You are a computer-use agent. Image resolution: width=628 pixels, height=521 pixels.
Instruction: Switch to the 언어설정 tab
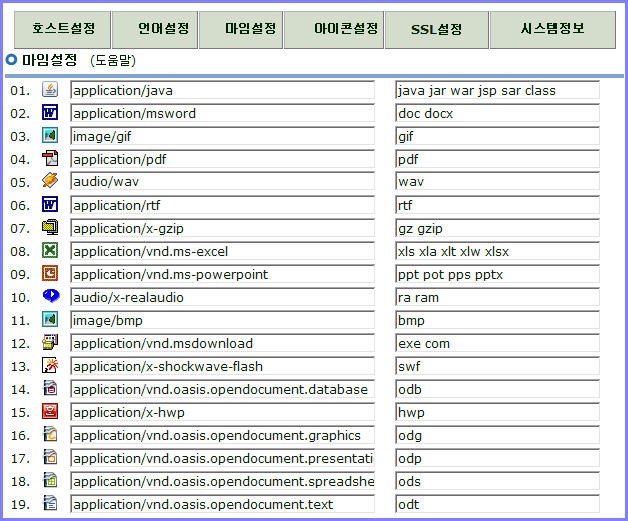[x=155, y=29]
